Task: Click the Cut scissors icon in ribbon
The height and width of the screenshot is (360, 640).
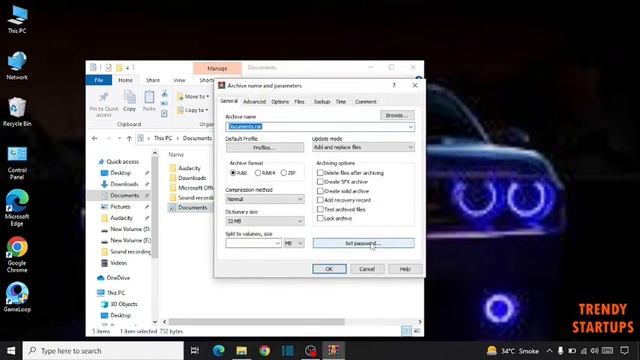Action: [x=164, y=94]
